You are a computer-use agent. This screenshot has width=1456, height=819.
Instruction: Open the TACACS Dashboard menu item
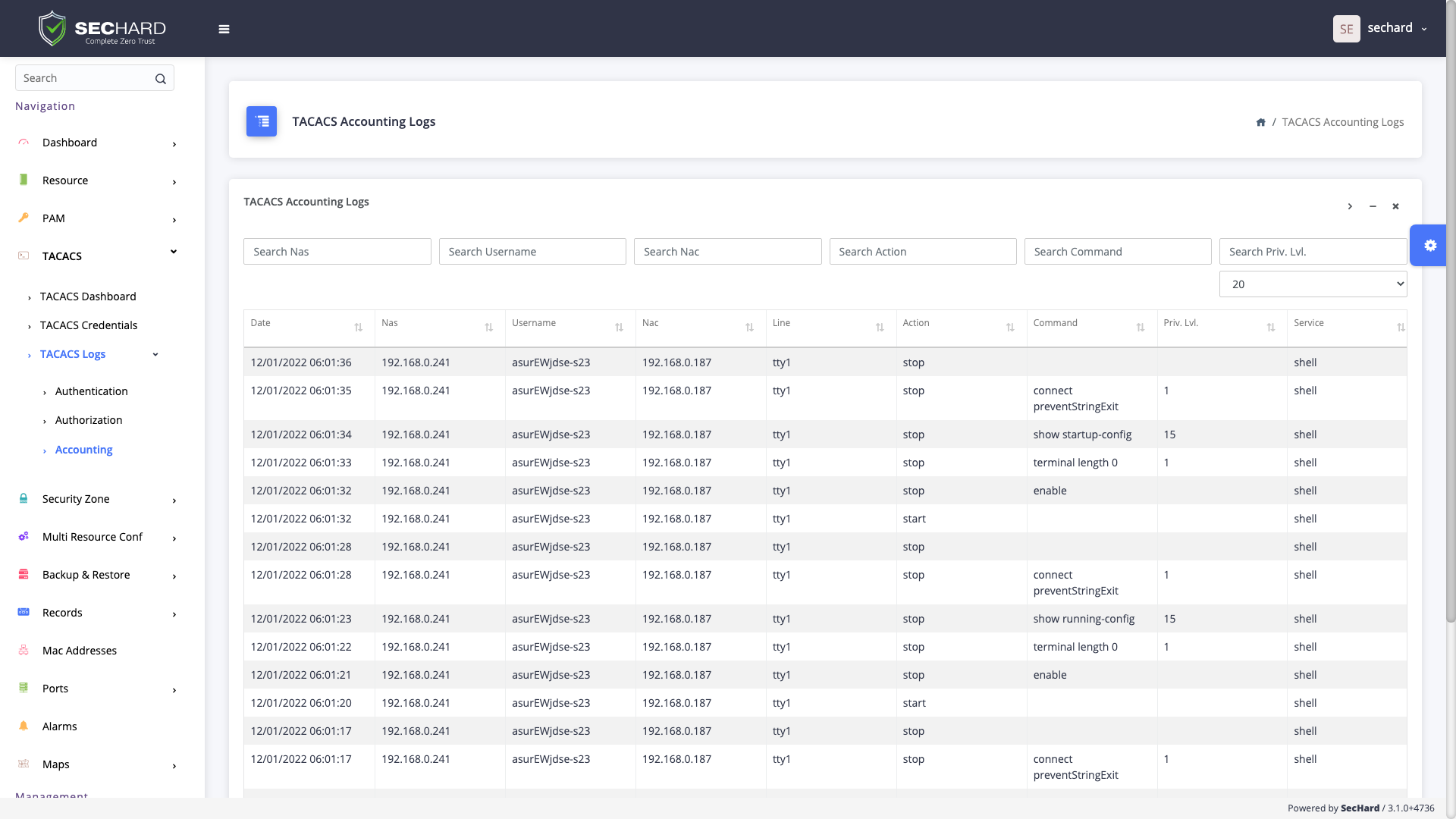pyautogui.click(x=88, y=297)
